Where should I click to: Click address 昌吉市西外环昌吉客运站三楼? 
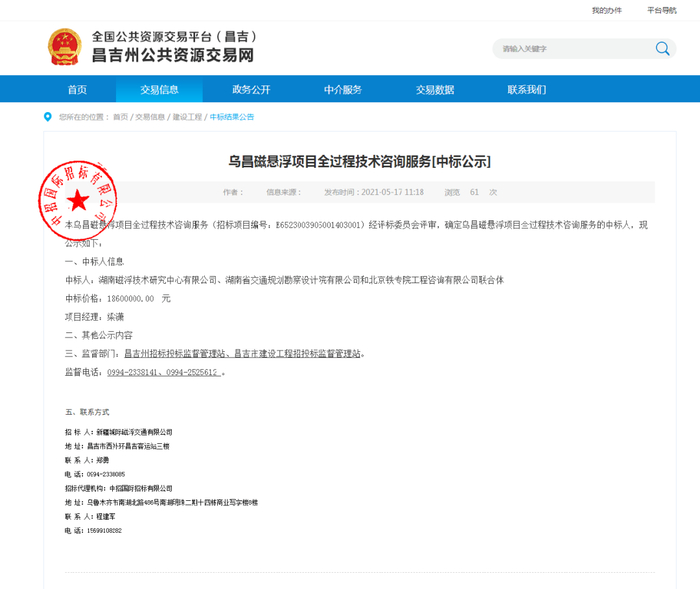pyautogui.click(x=128, y=446)
